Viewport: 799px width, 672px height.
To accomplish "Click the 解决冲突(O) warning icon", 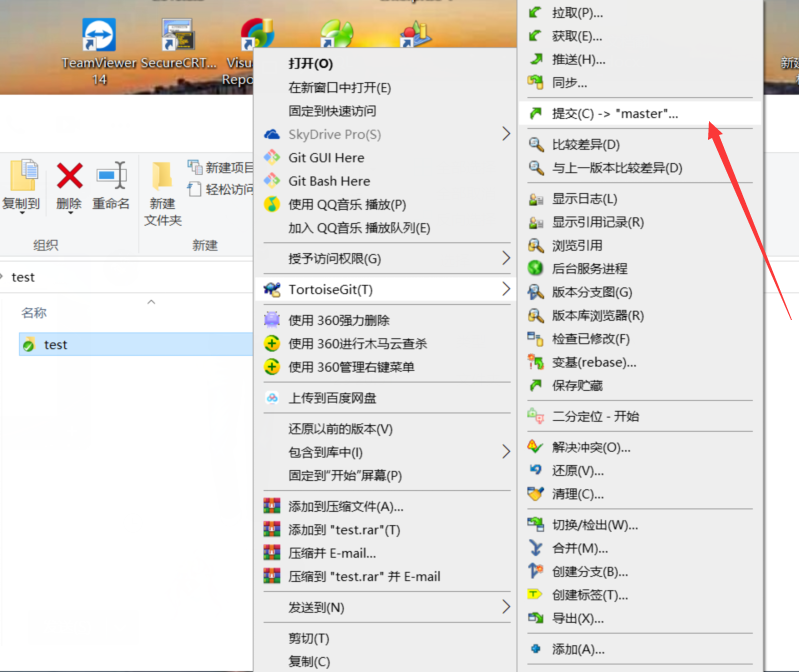I will (535, 447).
